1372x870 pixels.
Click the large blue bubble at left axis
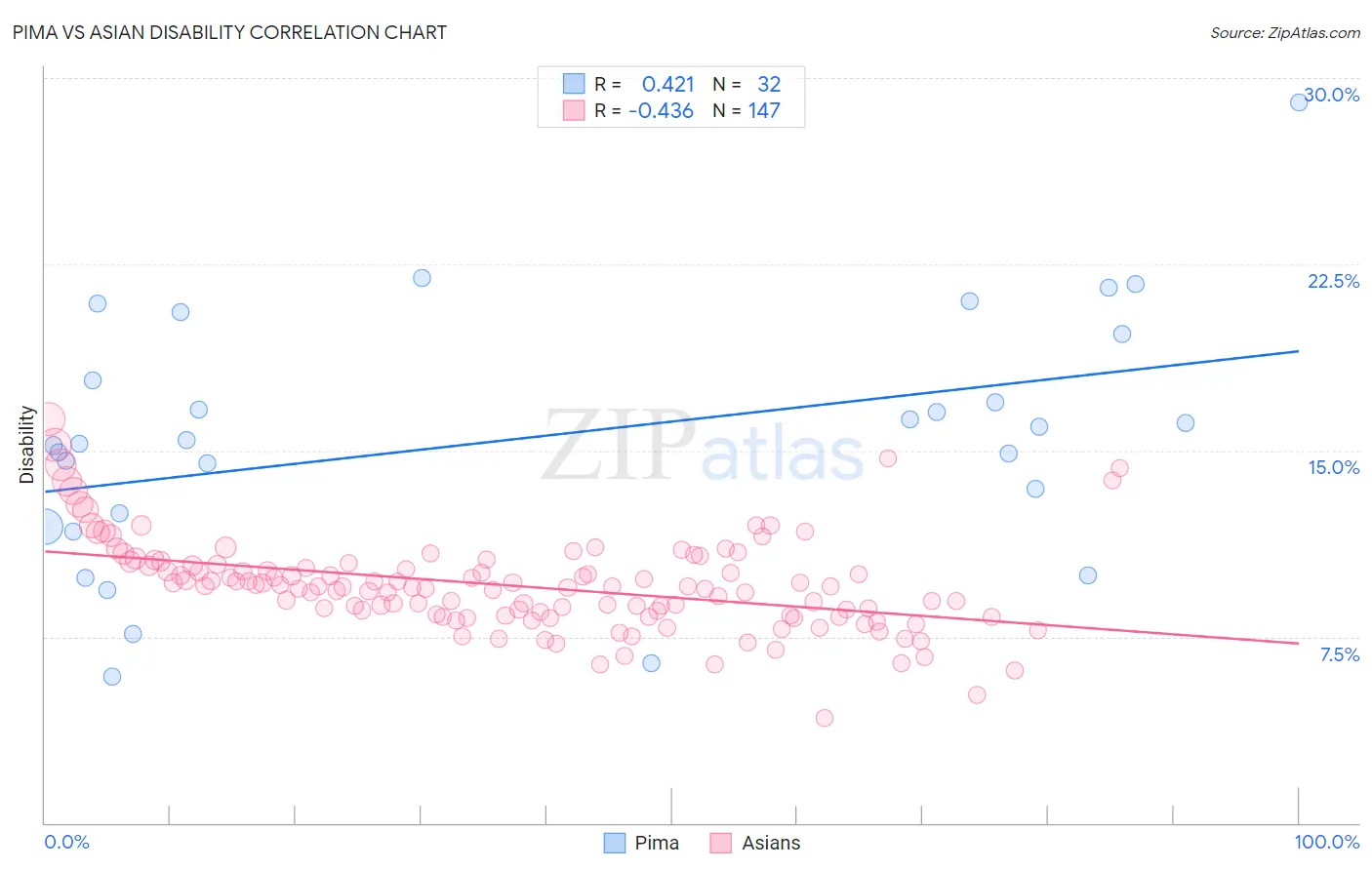tap(45, 527)
